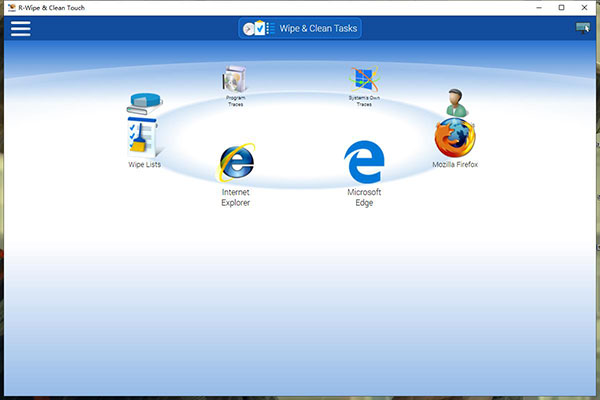Open the hamburger menu

(x=21, y=29)
